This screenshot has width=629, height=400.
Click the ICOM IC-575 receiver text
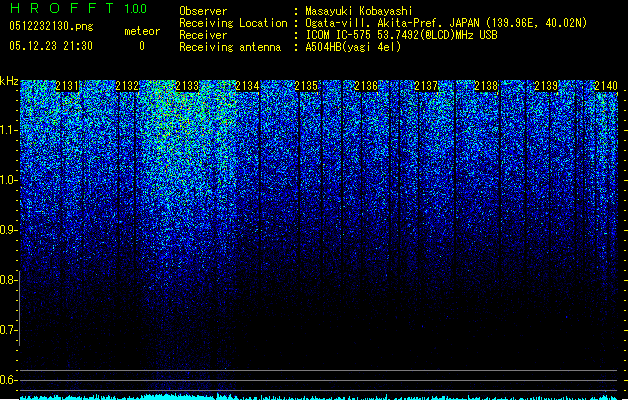pos(401,35)
